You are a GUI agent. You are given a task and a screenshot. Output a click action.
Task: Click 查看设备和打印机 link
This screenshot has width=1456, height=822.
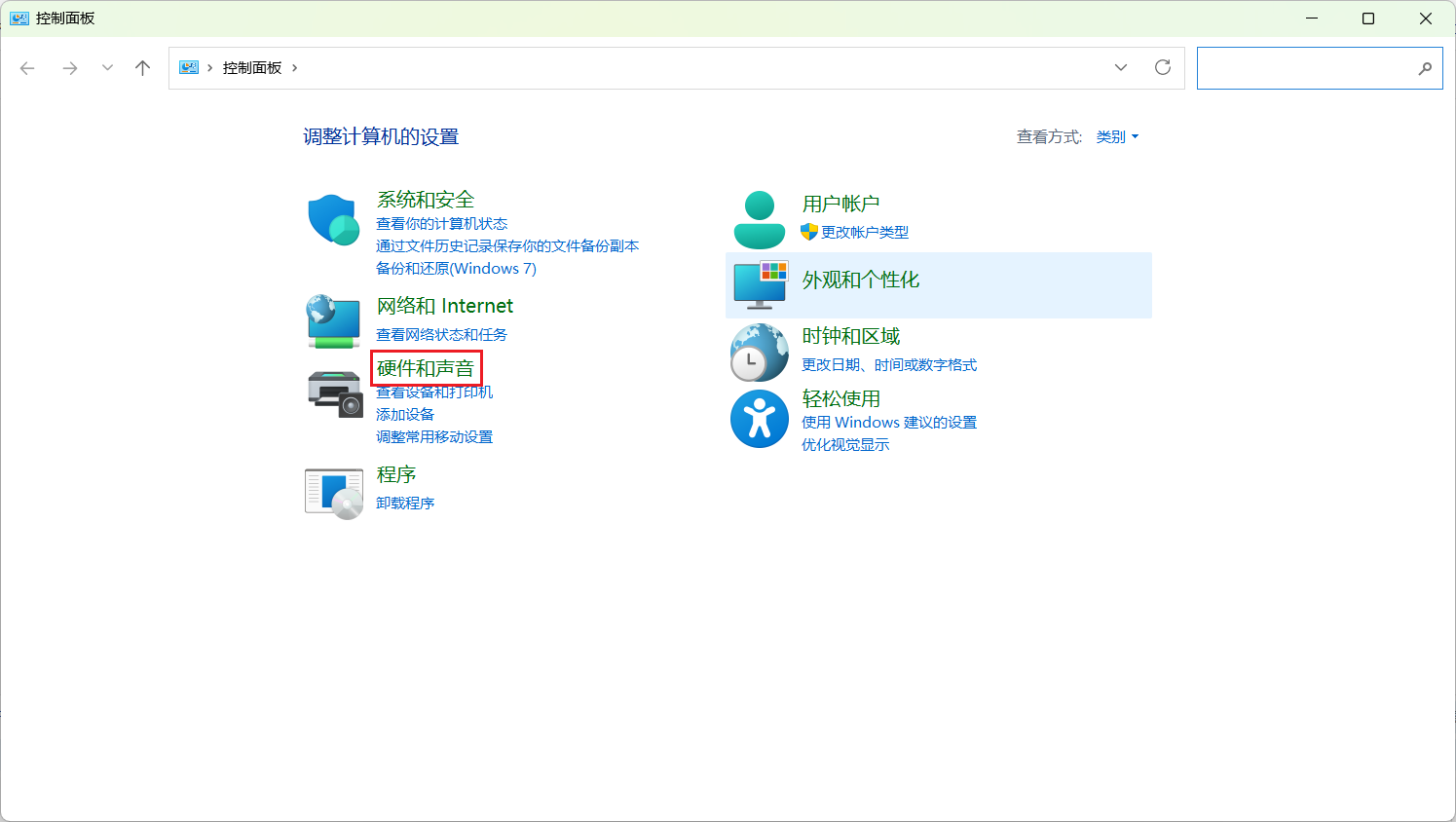[x=434, y=392]
